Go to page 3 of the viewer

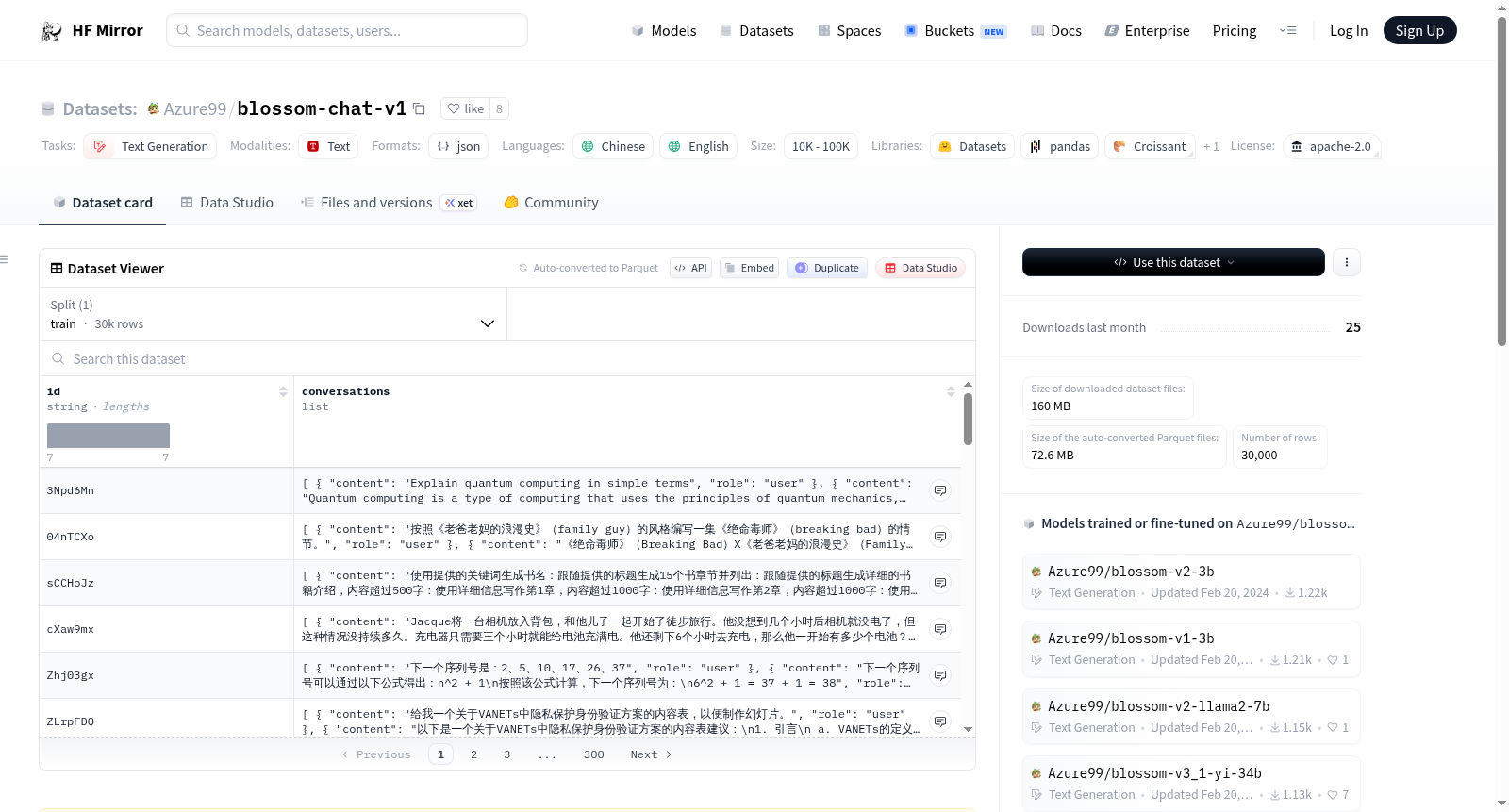pos(506,754)
